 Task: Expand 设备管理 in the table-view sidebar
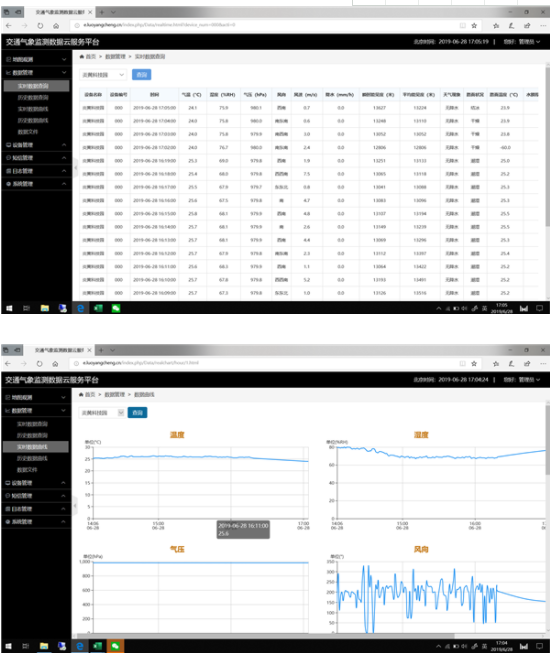(36, 145)
